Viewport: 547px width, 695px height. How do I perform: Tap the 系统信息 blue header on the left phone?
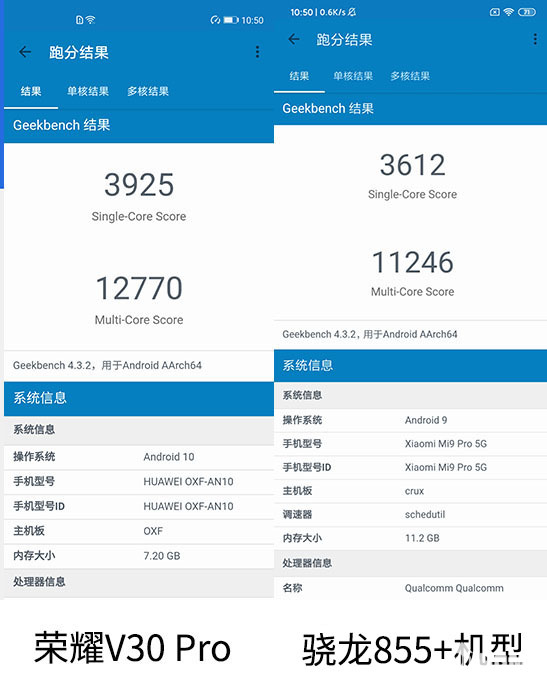(139, 398)
